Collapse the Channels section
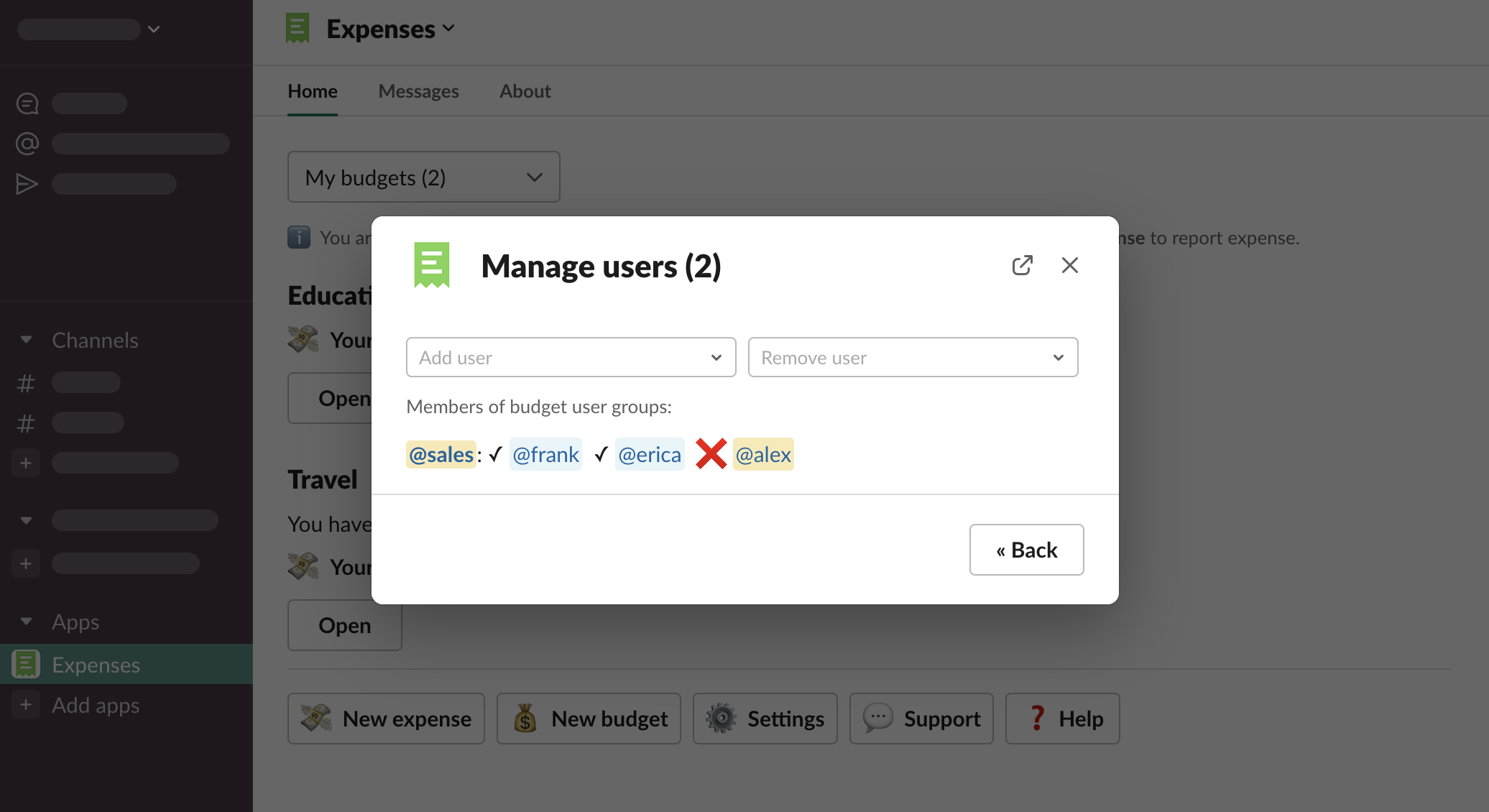The height and width of the screenshot is (812, 1489). 27,340
